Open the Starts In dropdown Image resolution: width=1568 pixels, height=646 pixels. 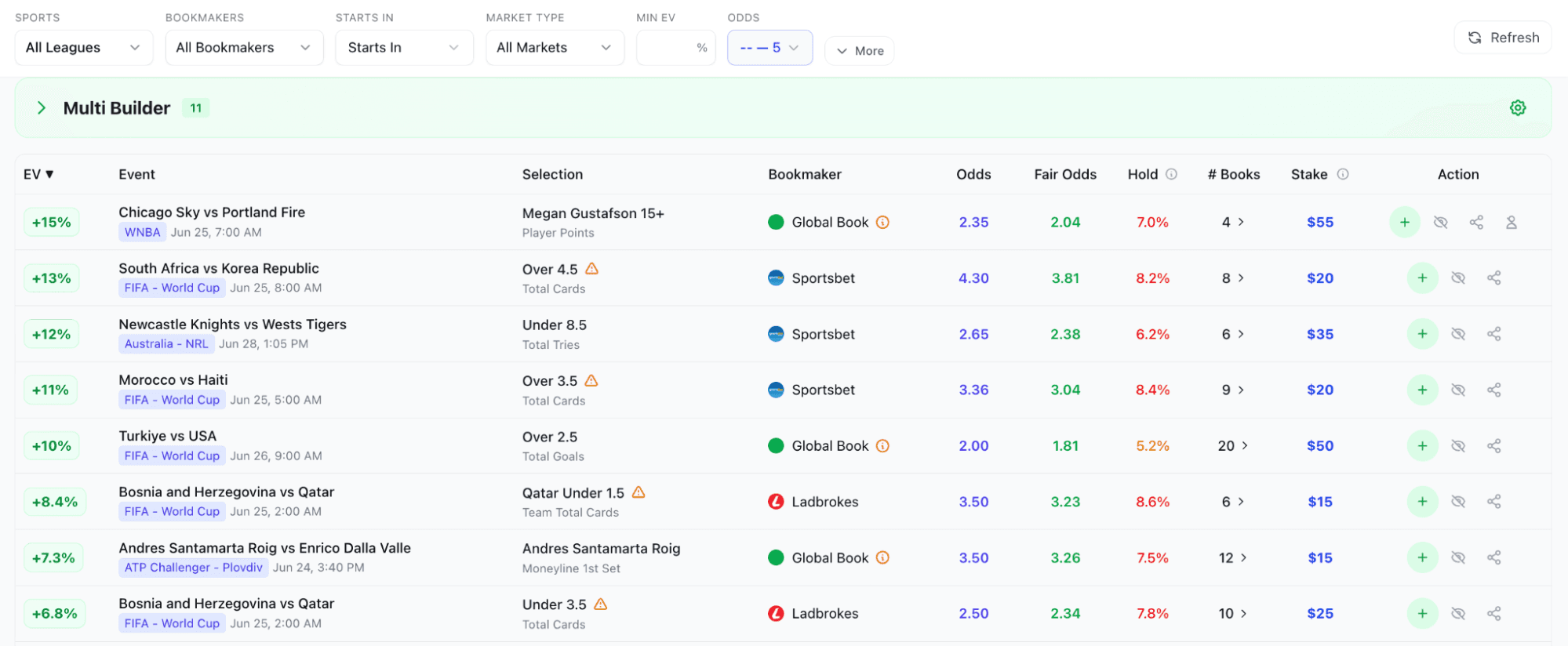click(x=404, y=48)
